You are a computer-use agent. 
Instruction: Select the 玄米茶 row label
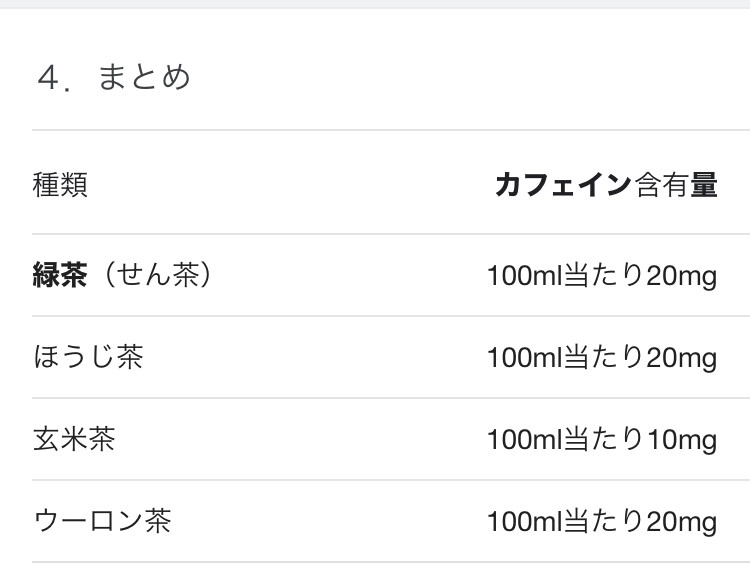74,439
